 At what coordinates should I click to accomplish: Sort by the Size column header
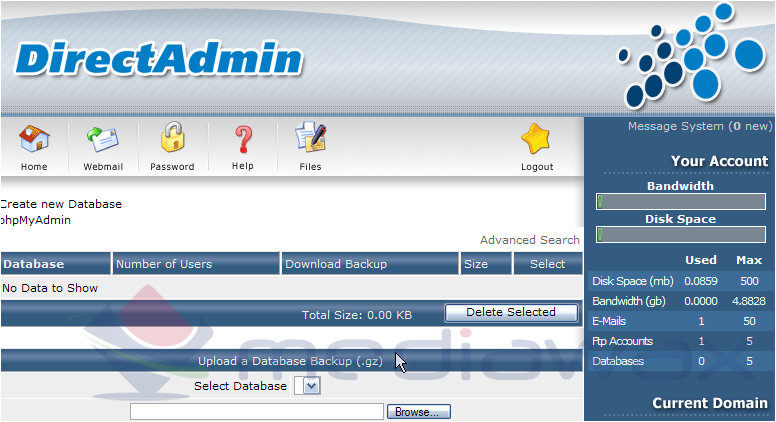point(476,264)
